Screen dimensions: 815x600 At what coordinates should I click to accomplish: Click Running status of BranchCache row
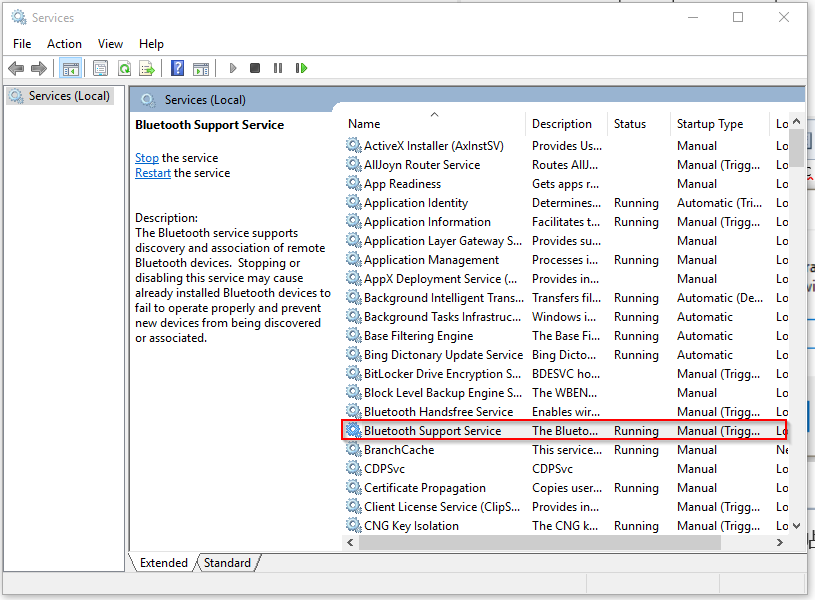click(636, 449)
